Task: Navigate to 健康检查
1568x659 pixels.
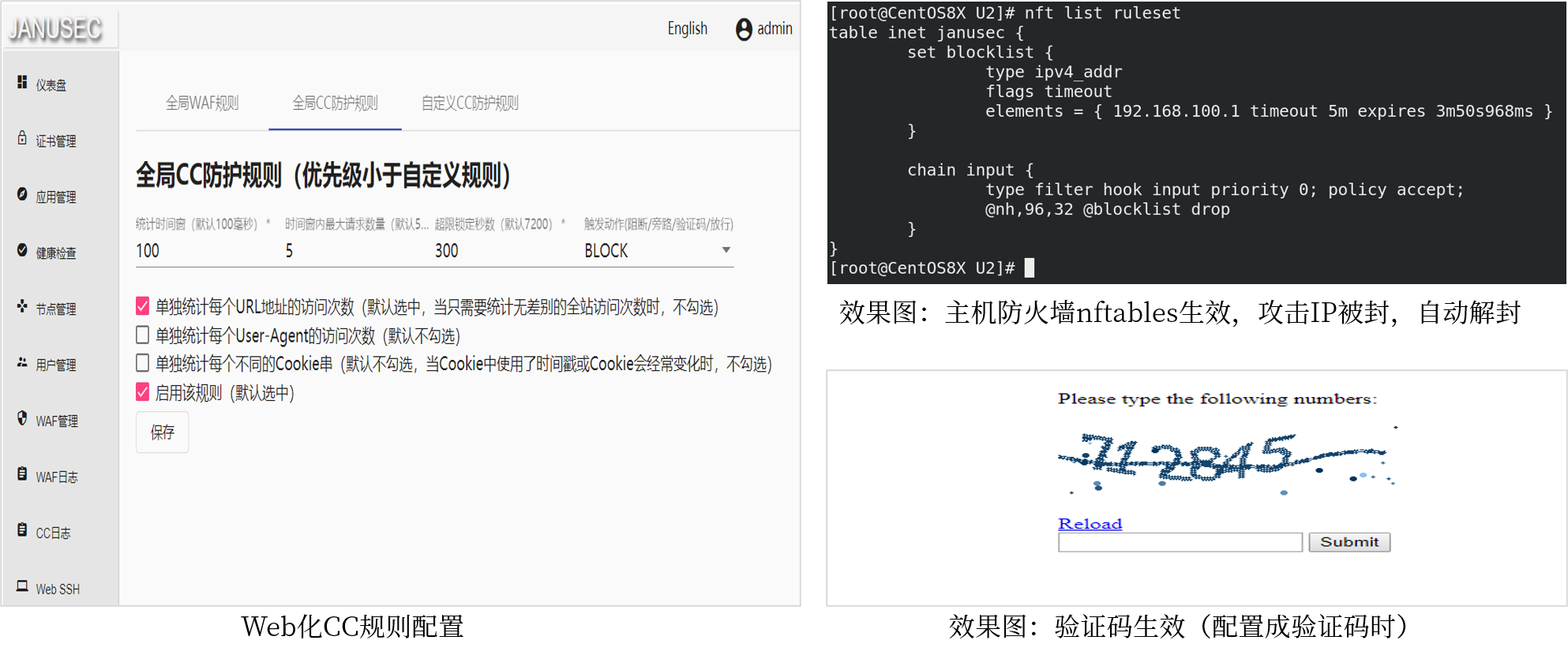Action: tap(56, 253)
